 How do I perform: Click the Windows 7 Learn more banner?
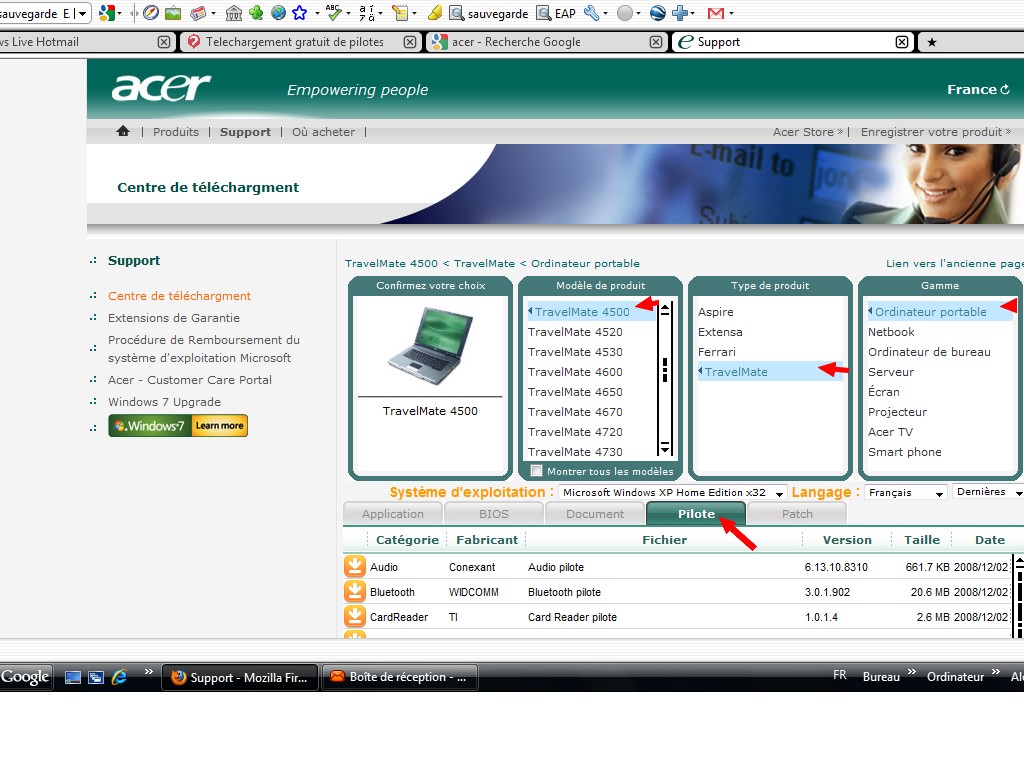[x=178, y=426]
